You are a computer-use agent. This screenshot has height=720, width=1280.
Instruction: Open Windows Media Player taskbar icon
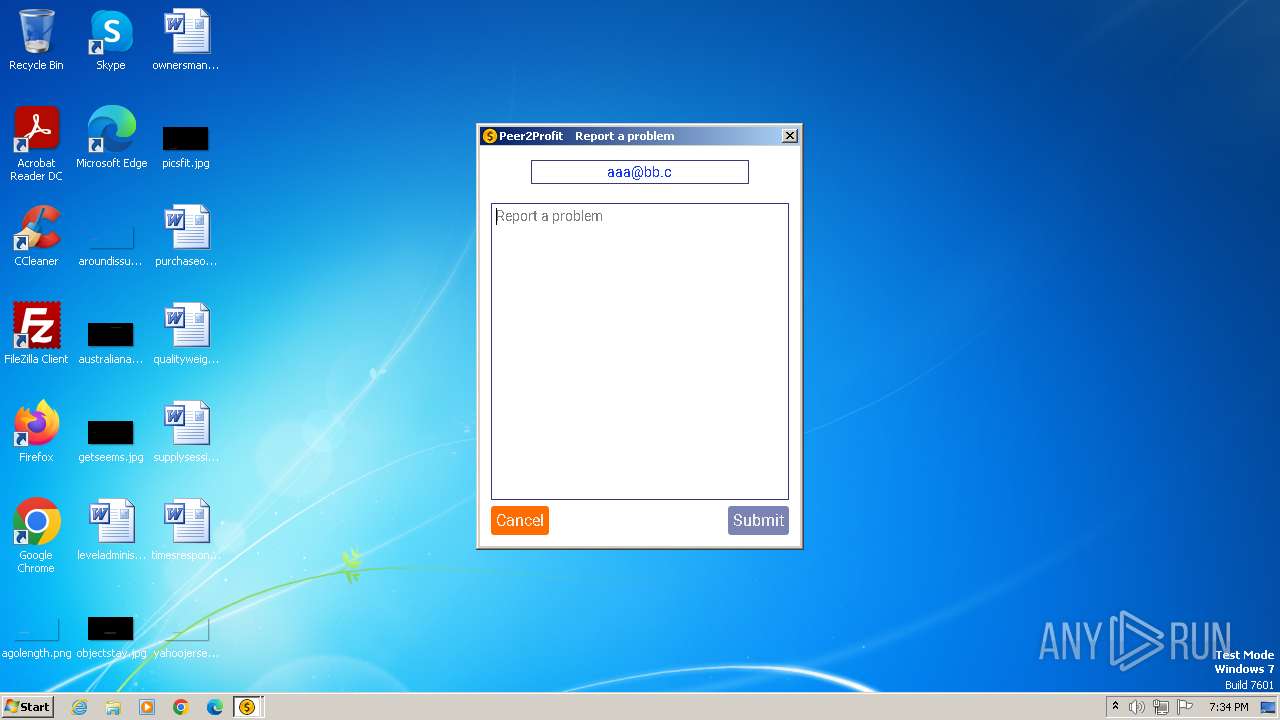coord(147,707)
